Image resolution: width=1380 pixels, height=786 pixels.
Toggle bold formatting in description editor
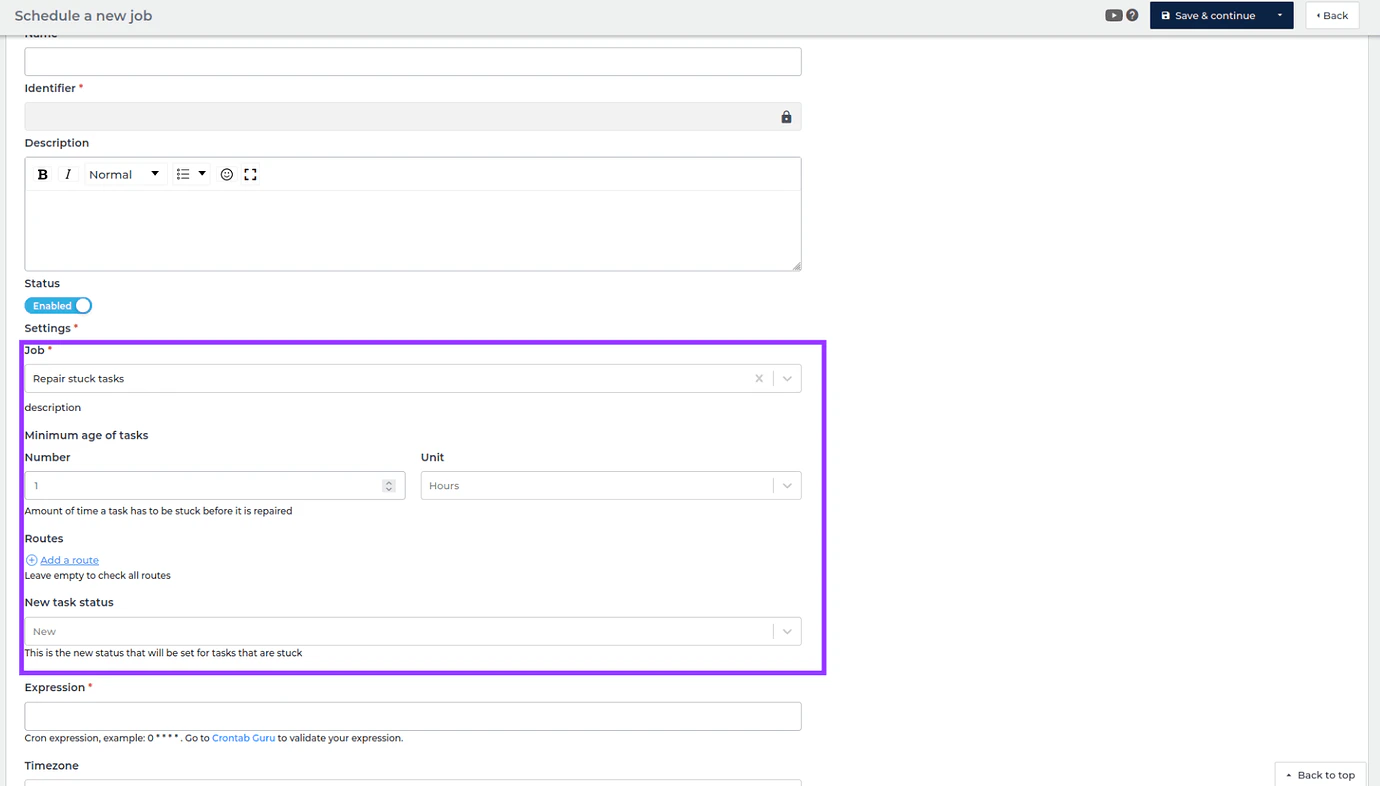pyautogui.click(x=42, y=174)
